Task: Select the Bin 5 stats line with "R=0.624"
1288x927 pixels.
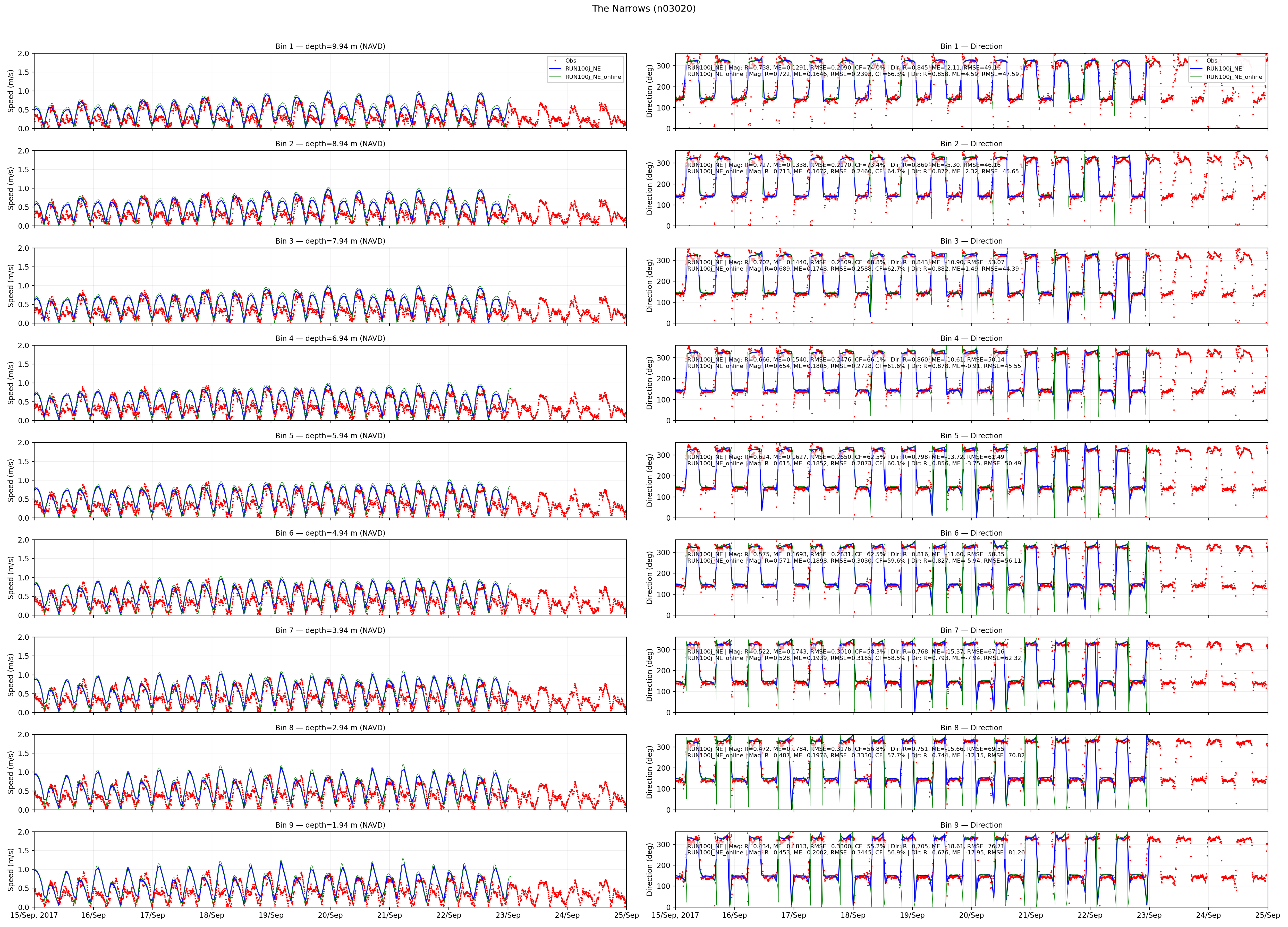Action: point(846,457)
